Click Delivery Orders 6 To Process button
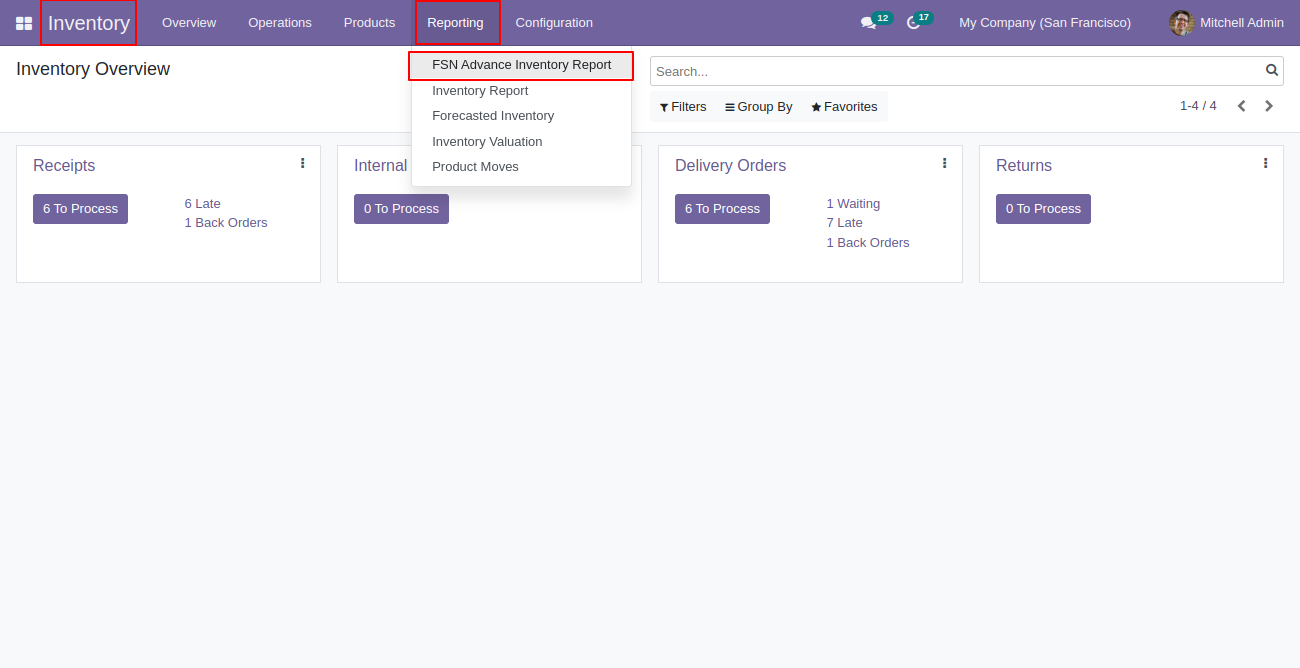 pos(722,209)
